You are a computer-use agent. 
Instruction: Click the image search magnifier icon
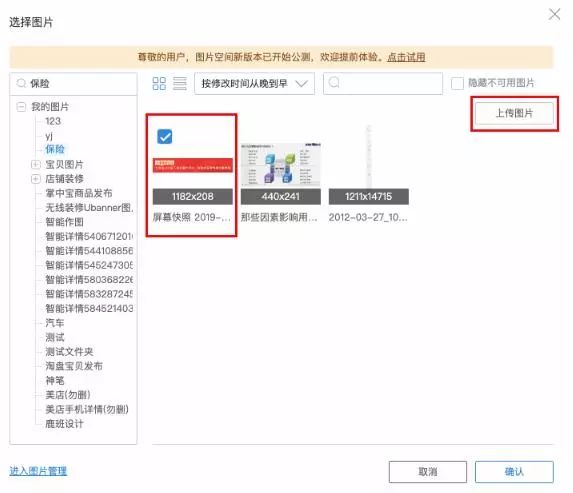[x=334, y=83]
